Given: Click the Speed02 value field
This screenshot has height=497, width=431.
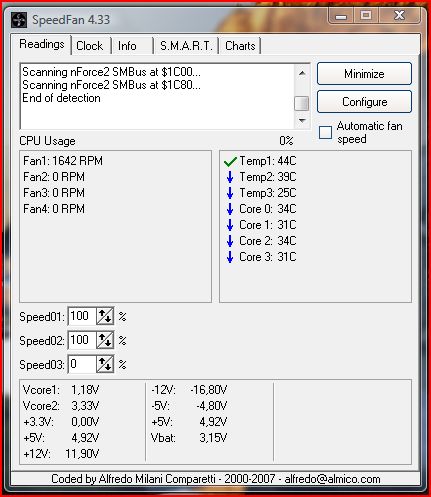Looking at the screenshot, I should (82, 340).
